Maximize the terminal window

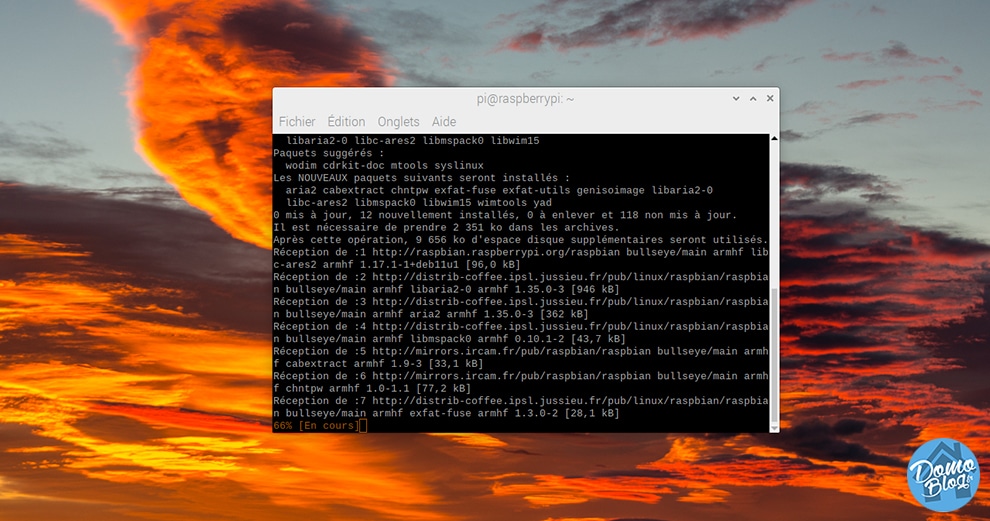point(753,99)
